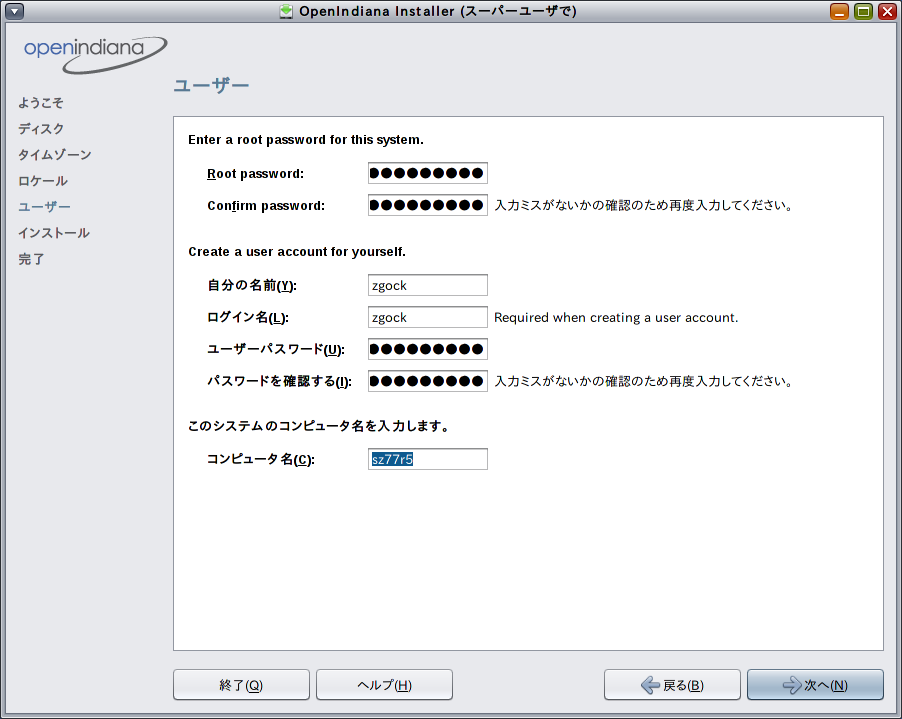This screenshot has height=719, width=902.
Task: Select インストール step in sidebar
Action: 53,233
